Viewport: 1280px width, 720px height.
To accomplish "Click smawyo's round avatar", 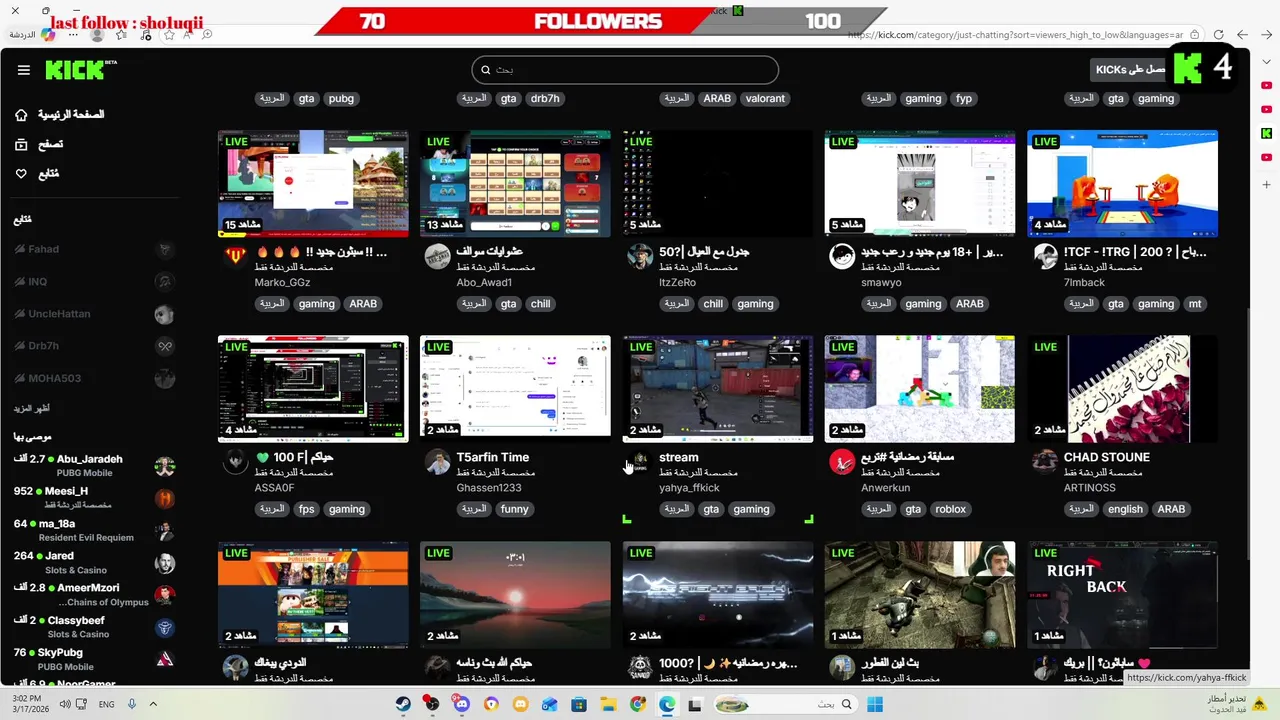I will [842, 256].
